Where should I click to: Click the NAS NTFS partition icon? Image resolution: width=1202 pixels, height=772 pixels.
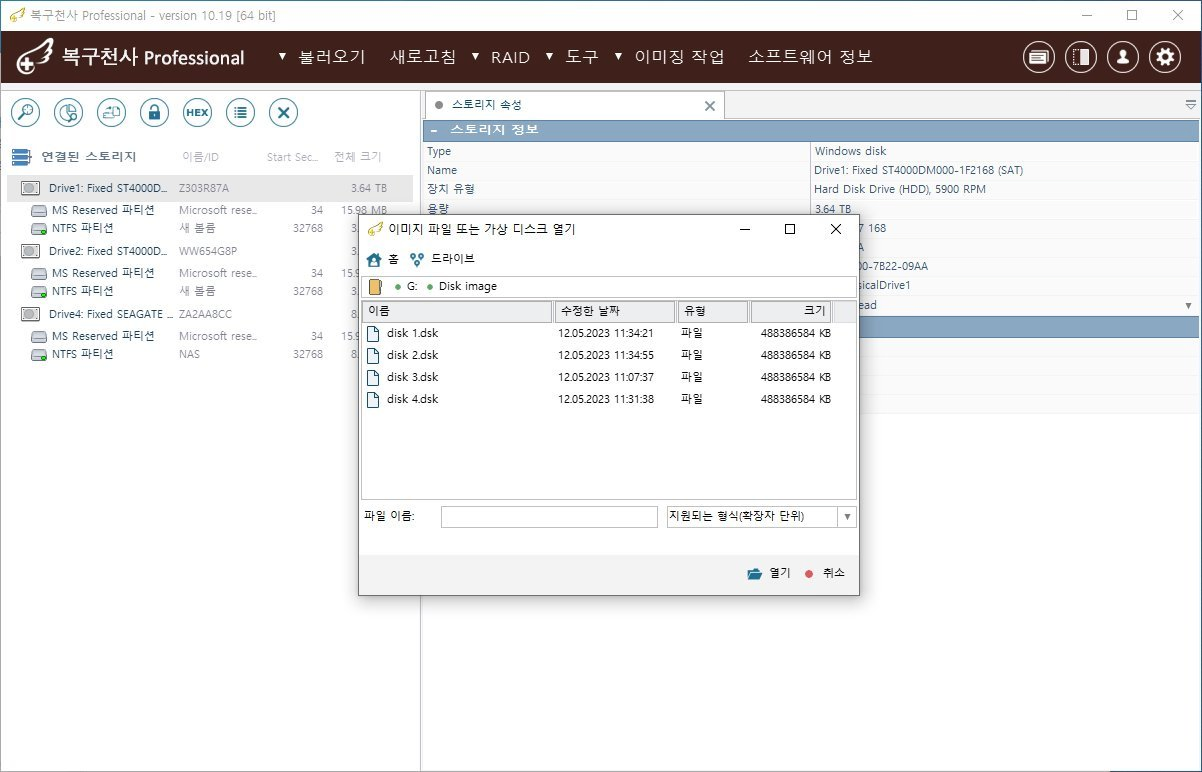pos(39,355)
